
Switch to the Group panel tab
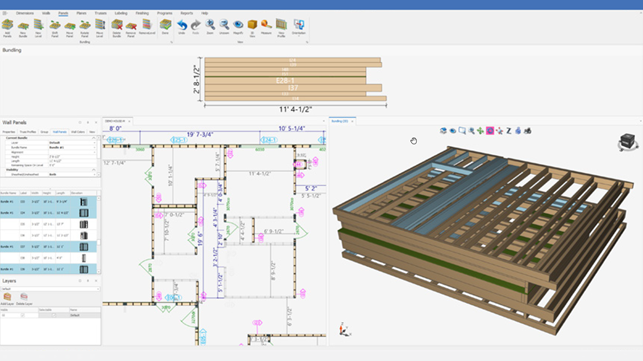pyautogui.click(x=44, y=132)
